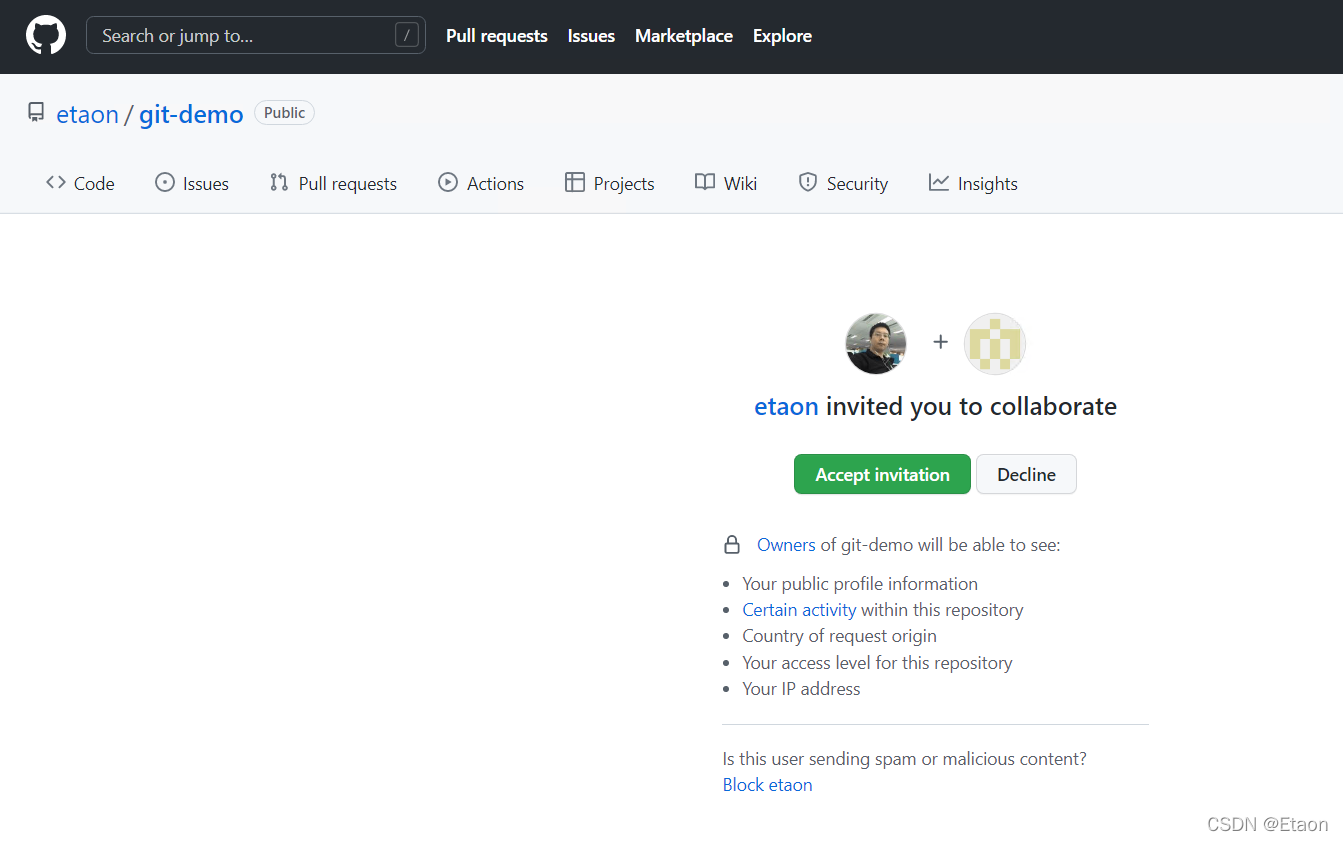
Task: Select 'Your IP address' list item
Action: tap(801, 689)
